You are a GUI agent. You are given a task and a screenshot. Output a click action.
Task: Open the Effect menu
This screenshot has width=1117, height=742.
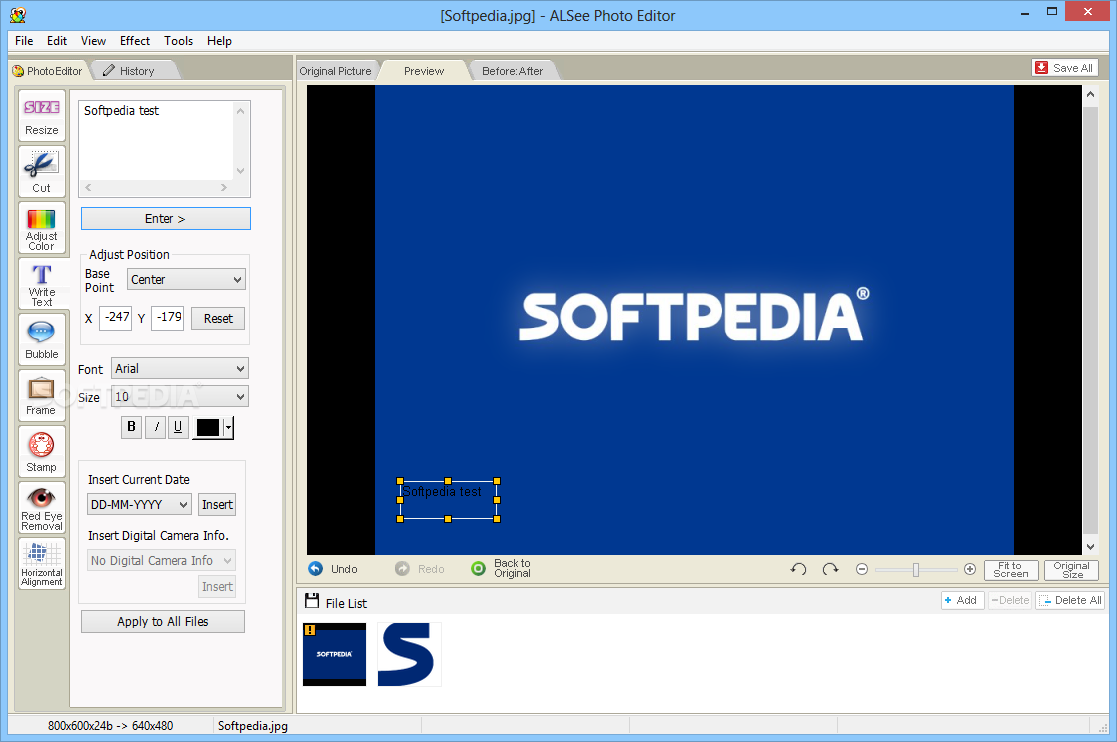(x=135, y=41)
